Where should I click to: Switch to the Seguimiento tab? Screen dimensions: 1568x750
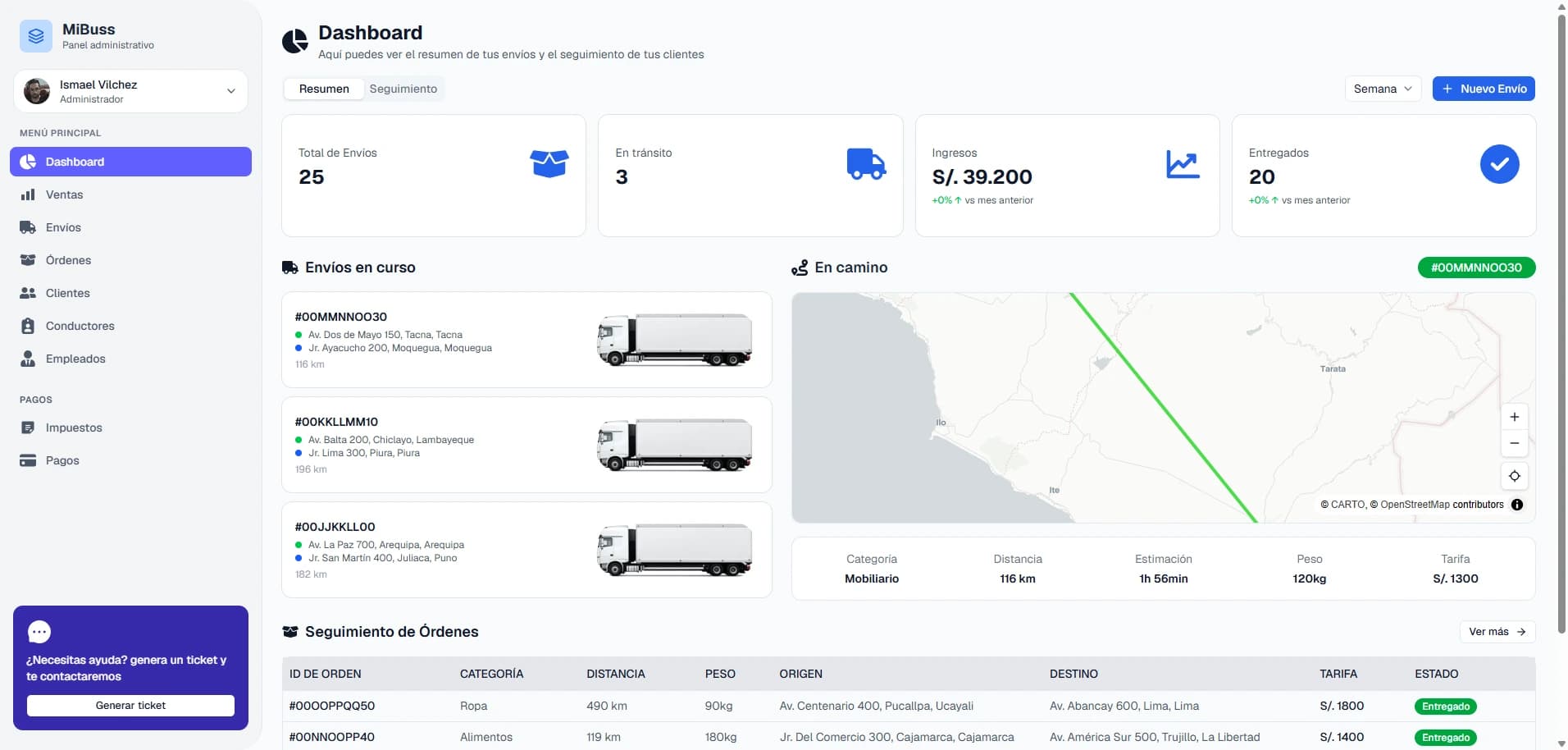click(x=403, y=89)
